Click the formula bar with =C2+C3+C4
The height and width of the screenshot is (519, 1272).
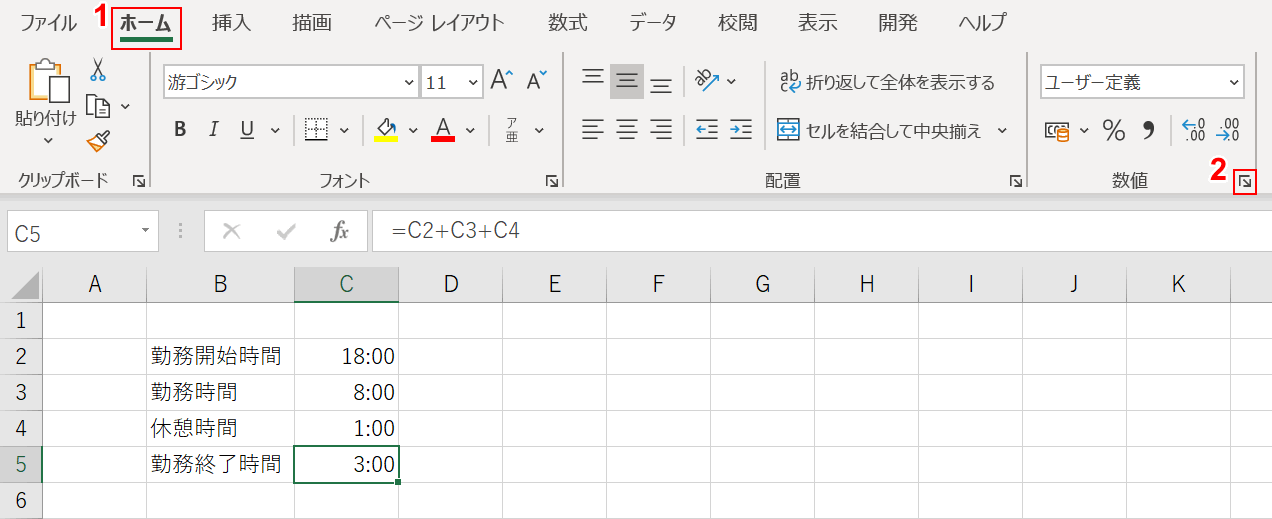point(820,232)
